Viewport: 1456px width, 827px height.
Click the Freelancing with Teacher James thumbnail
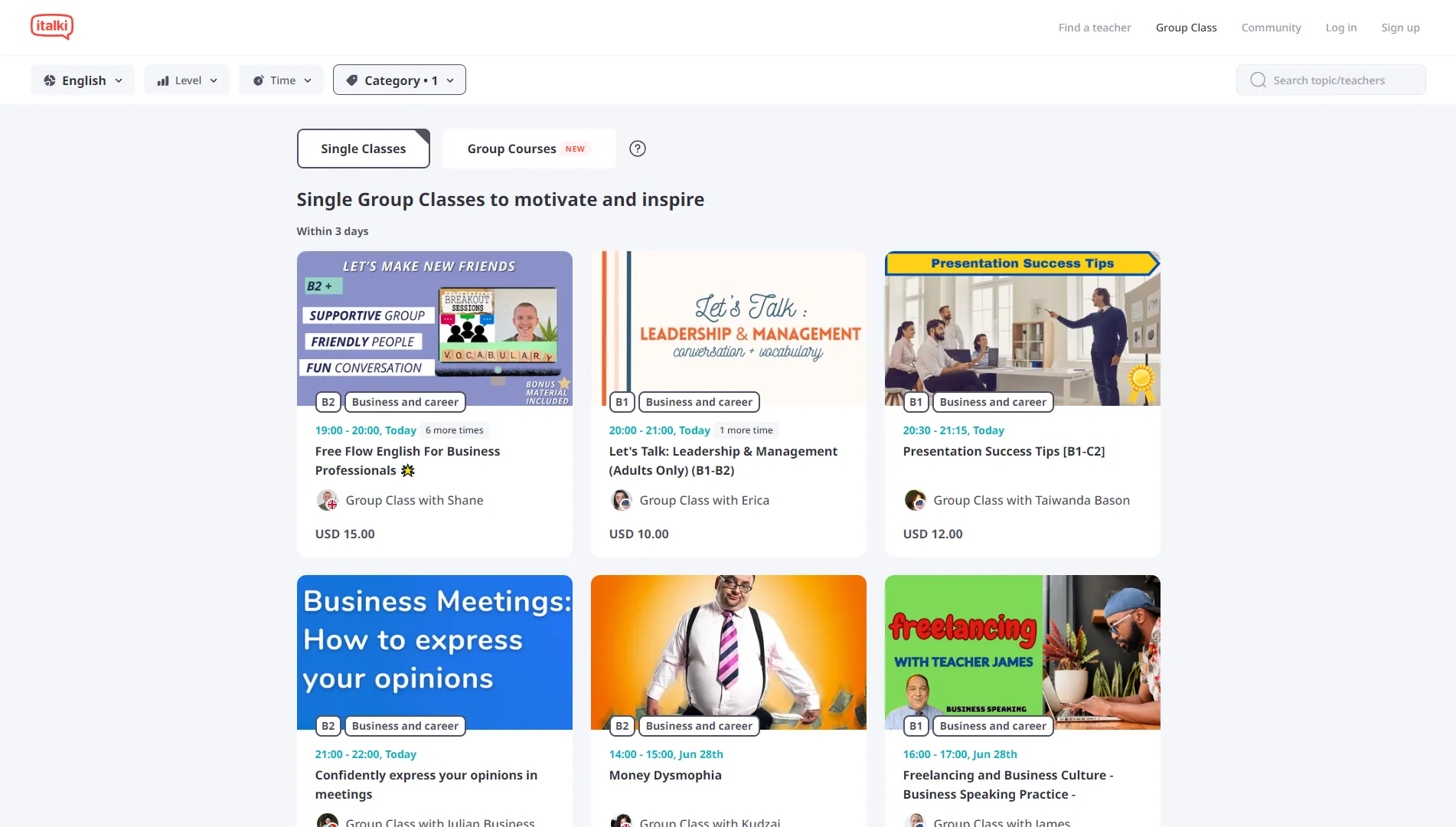[1023, 652]
